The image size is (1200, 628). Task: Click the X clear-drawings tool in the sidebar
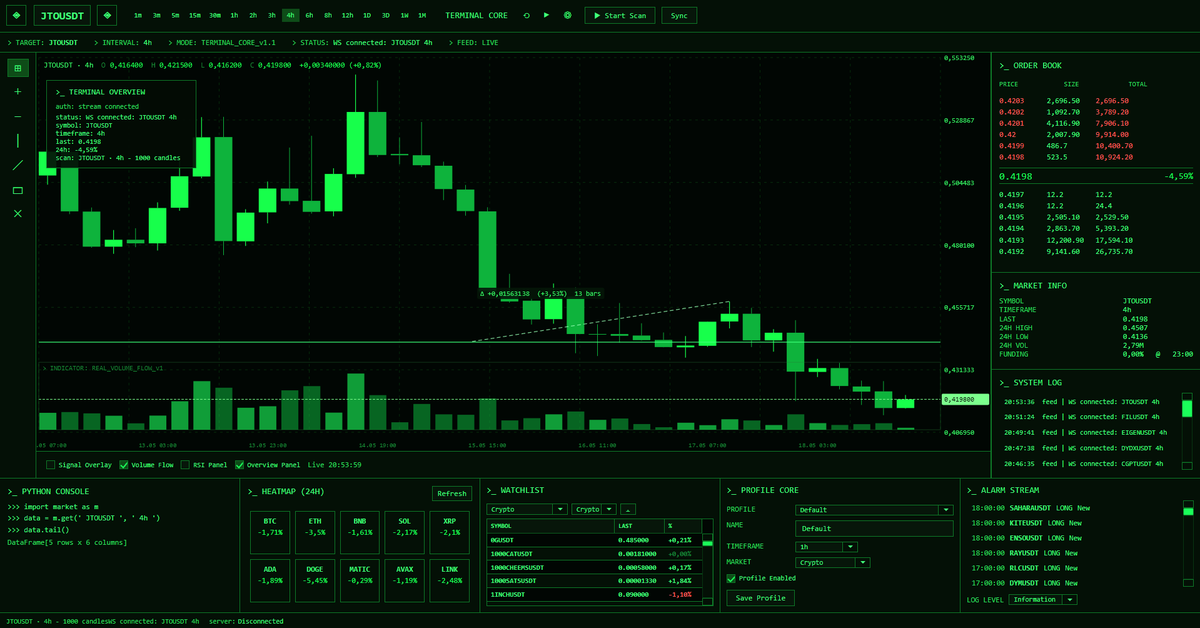18,213
